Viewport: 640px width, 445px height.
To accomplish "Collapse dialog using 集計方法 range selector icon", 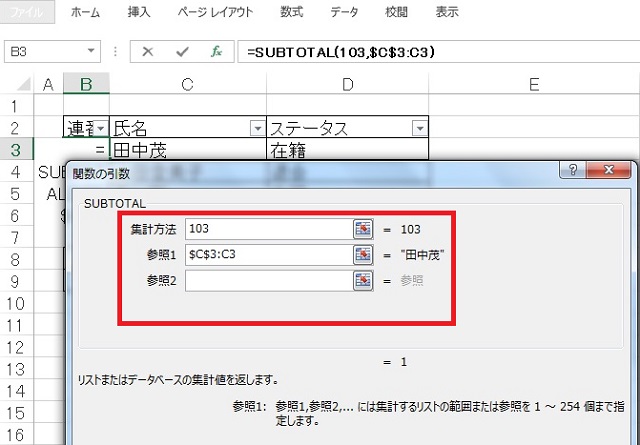I will click(x=362, y=229).
